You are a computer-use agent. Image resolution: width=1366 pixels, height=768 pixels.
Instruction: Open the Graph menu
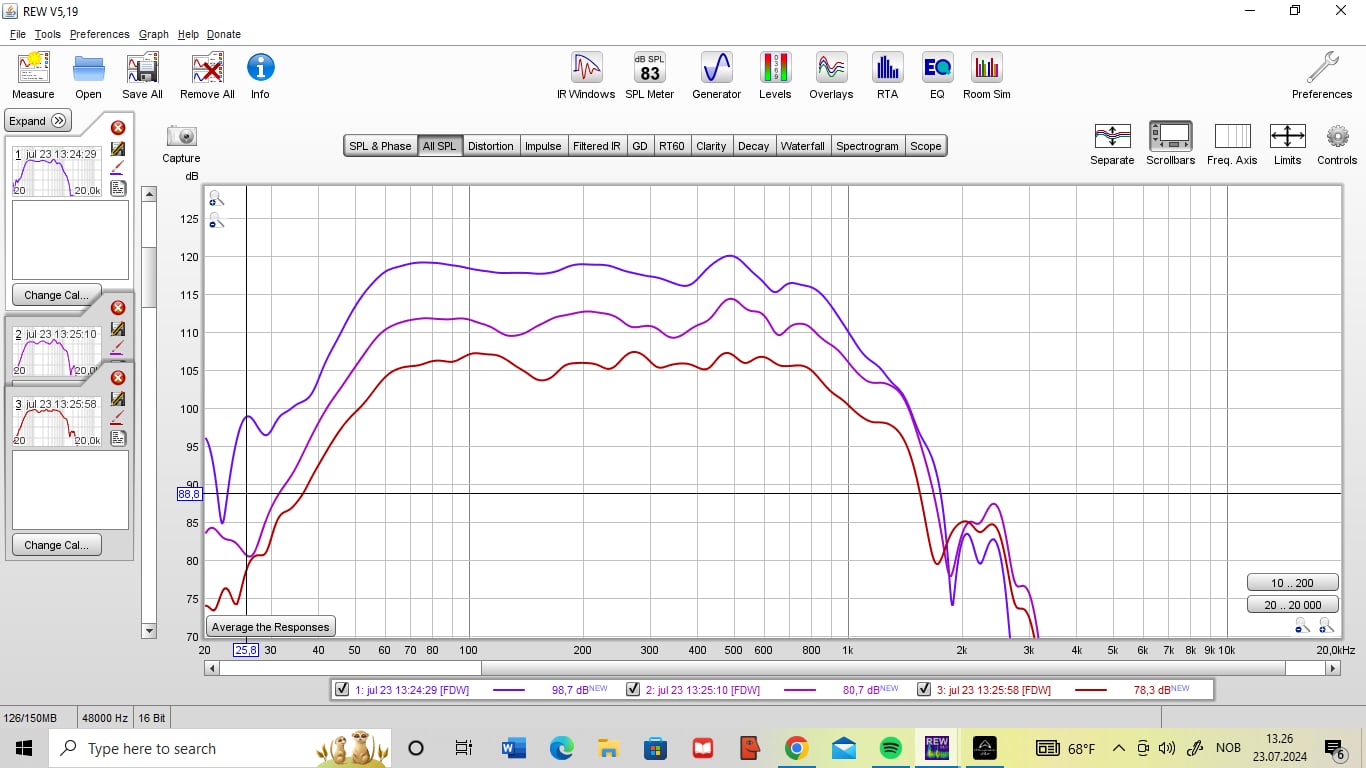tap(153, 34)
